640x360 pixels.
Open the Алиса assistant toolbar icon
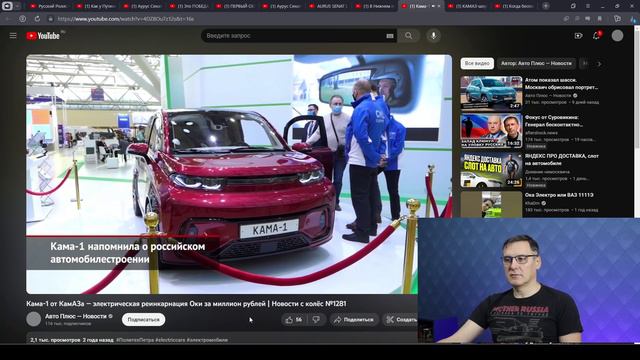click(x=634, y=19)
